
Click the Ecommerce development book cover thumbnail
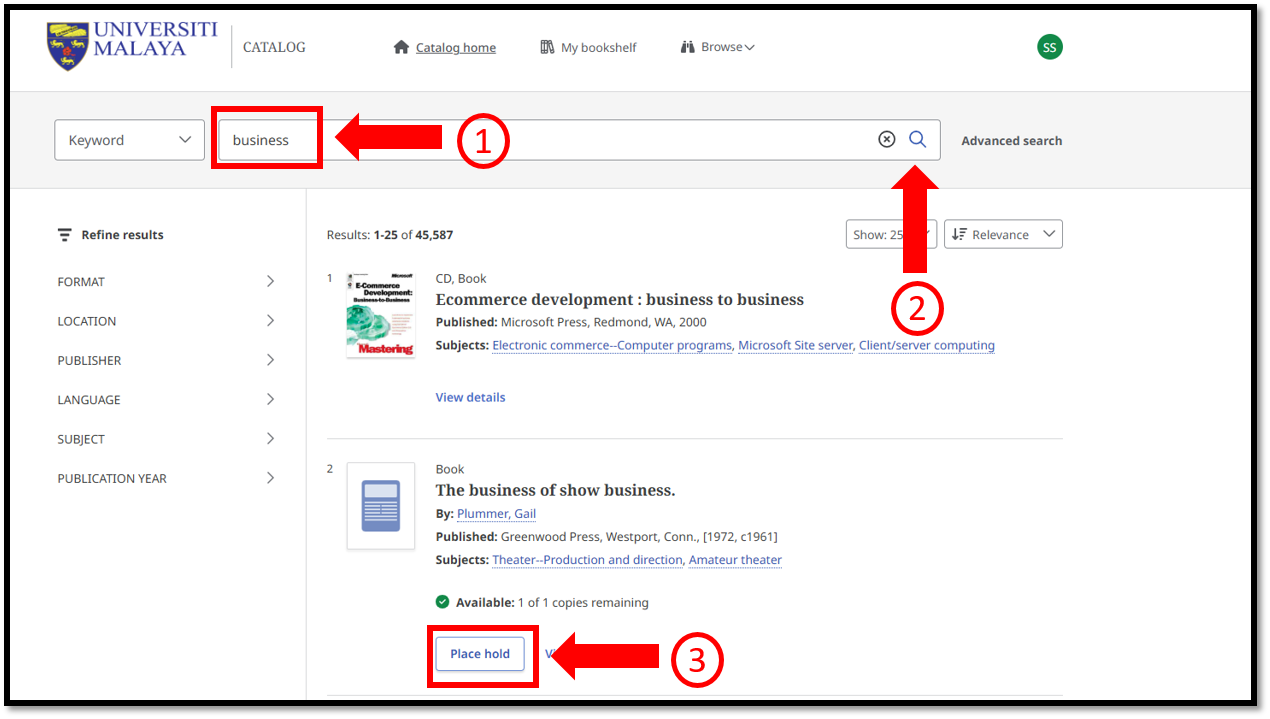coord(380,315)
